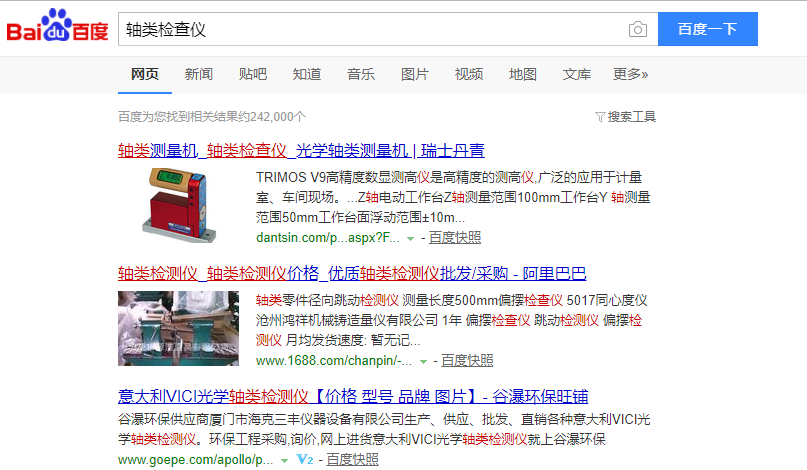Open the 地图 tab
This screenshot has width=807, height=470.
pyautogui.click(x=523, y=75)
